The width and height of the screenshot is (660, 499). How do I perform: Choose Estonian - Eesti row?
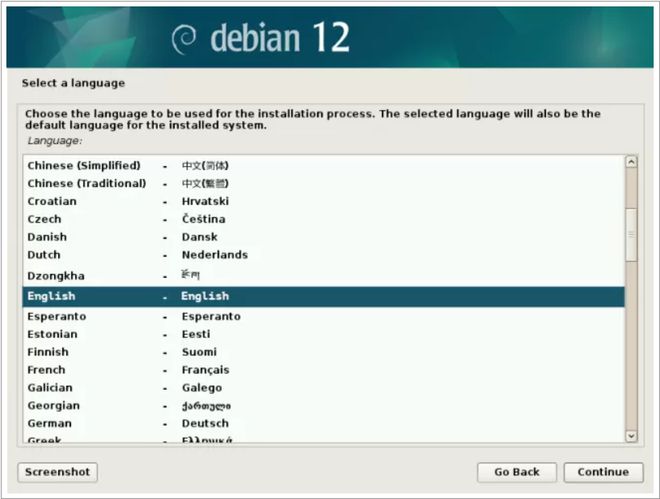[323, 334]
